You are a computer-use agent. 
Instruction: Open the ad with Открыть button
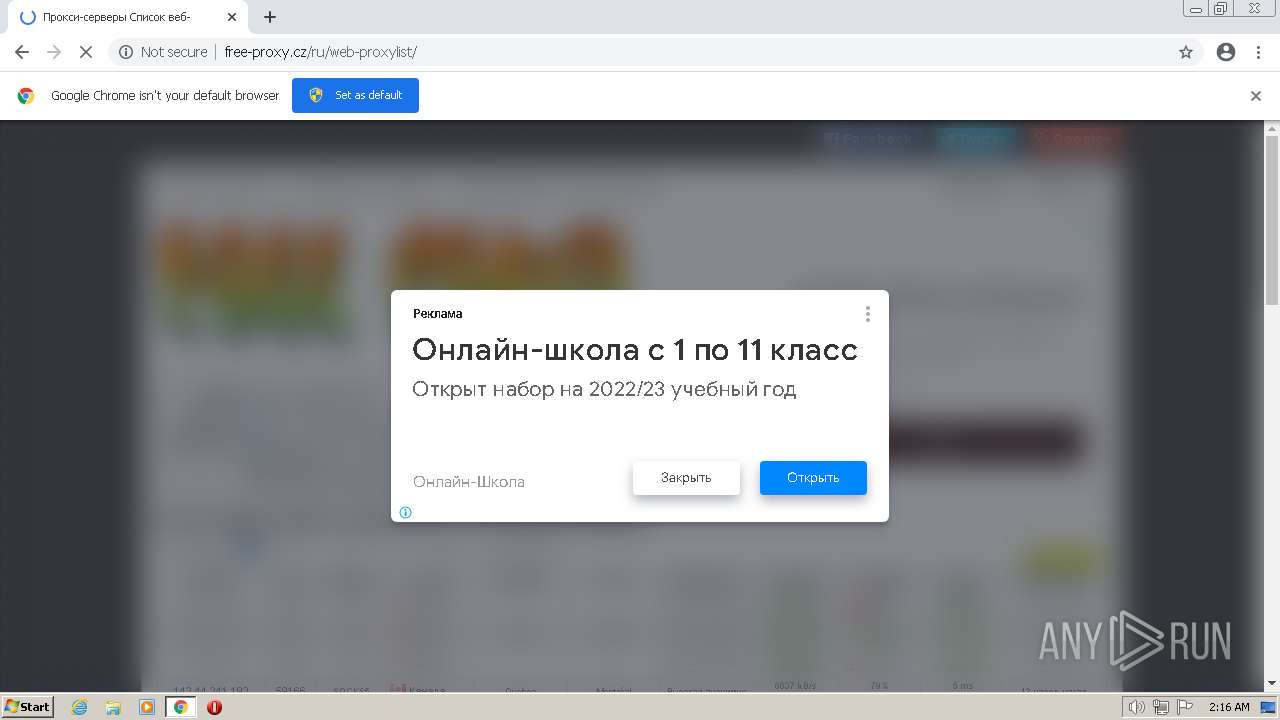click(813, 478)
